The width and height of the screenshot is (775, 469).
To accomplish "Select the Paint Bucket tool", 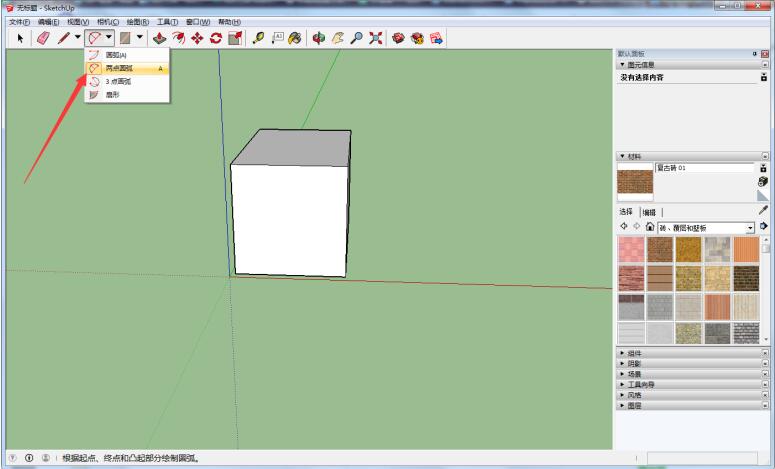I will coord(296,38).
